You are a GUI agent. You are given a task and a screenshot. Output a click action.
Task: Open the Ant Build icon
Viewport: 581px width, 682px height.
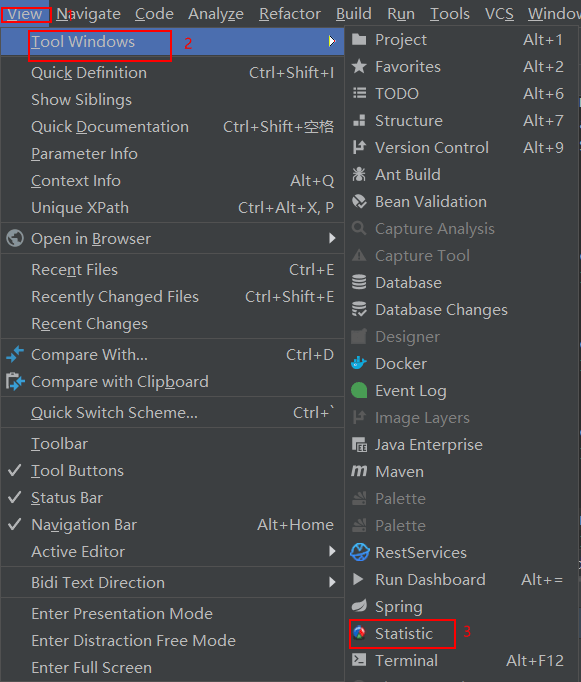coord(359,174)
